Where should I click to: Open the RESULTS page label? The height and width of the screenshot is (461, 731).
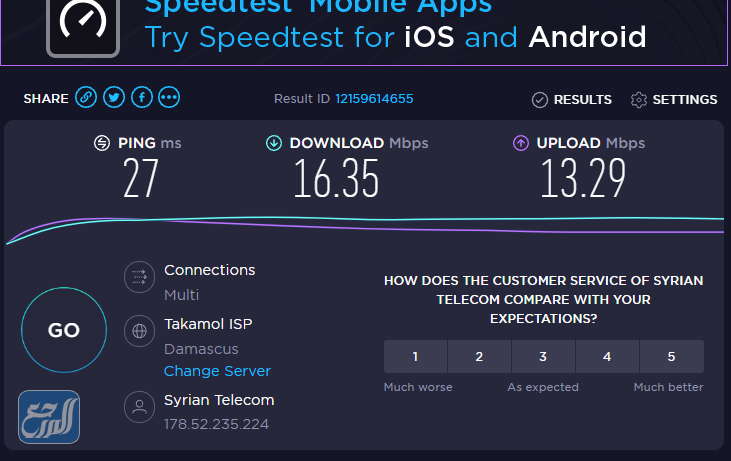tap(582, 100)
